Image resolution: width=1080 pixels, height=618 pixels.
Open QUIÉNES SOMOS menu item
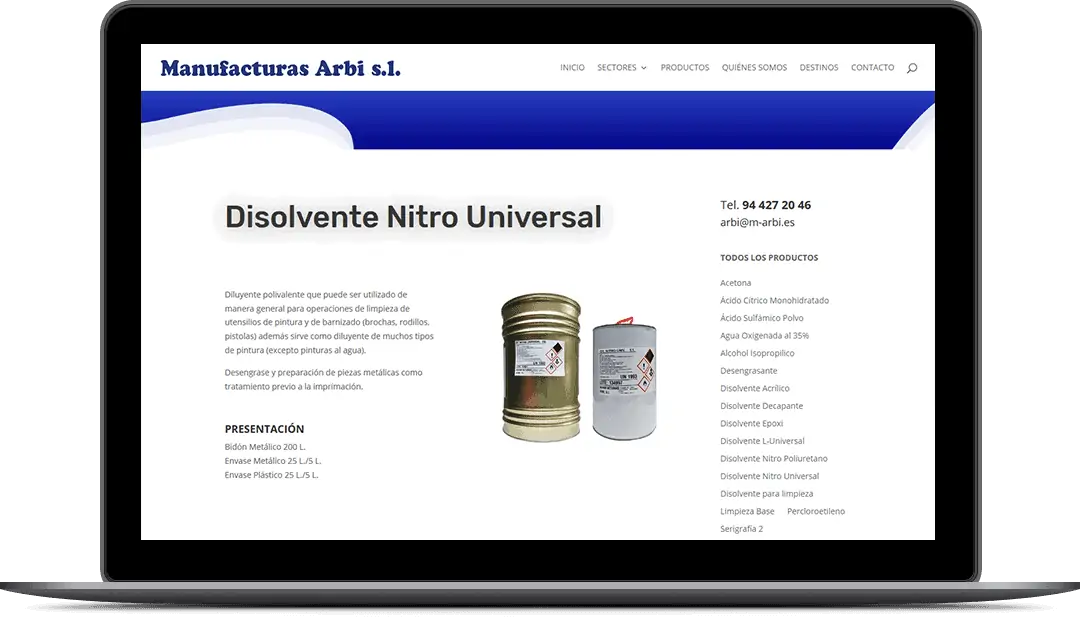754,68
